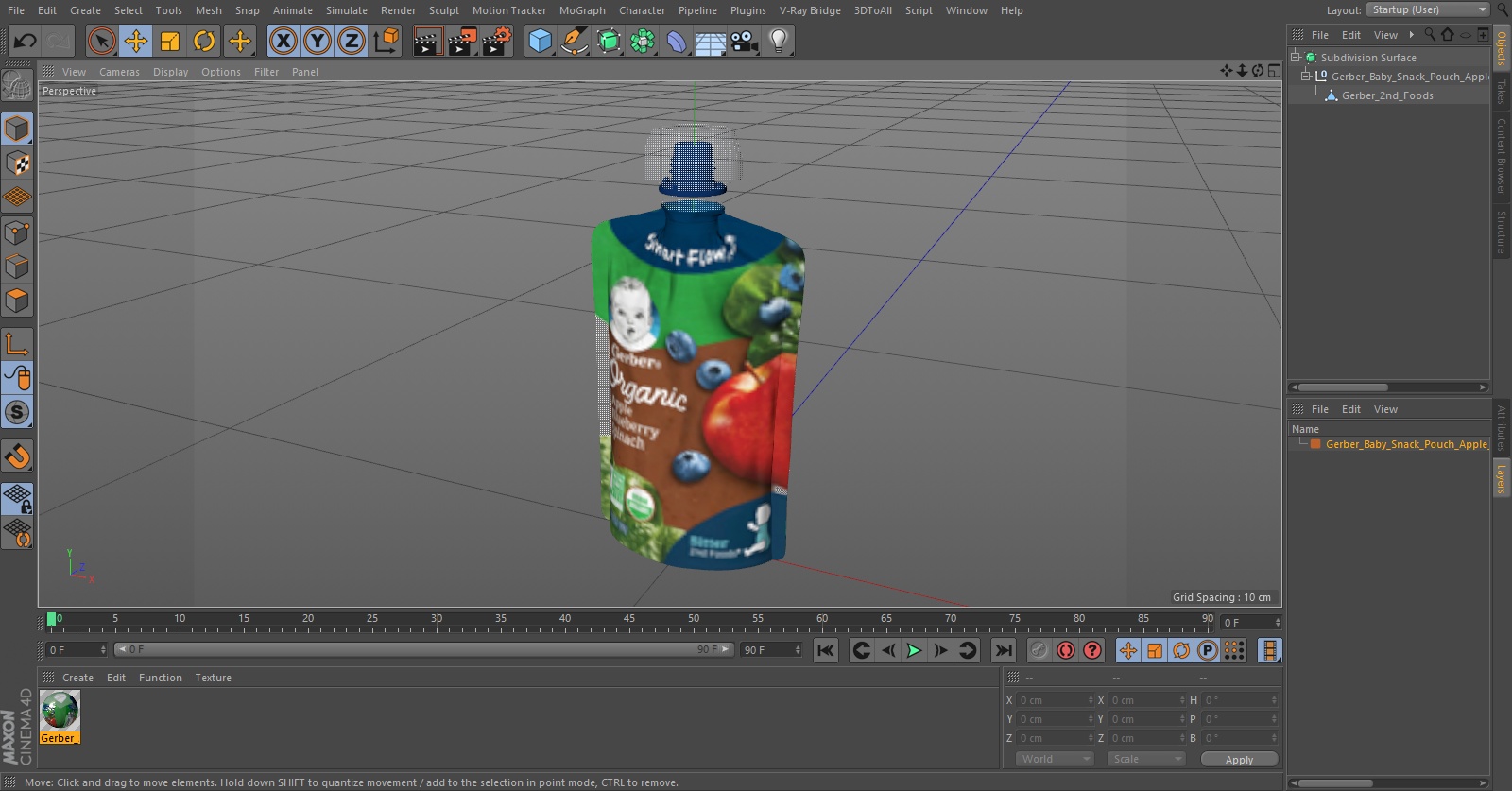The image size is (1512, 791).
Task: Select the Live Selection tool
Action: [x=101, y=41]
